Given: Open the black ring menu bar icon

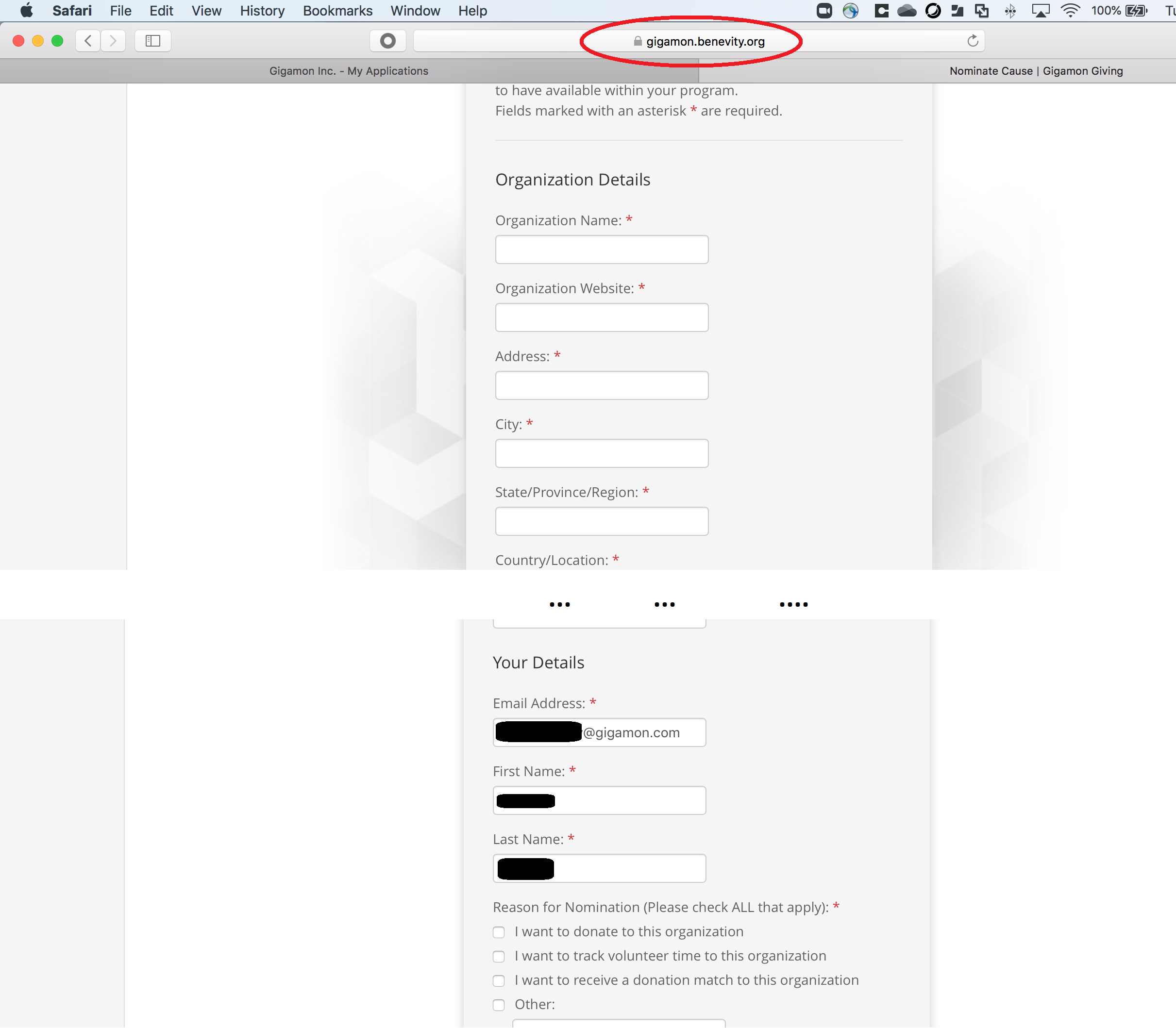Looking at the screenshot, I should (x=933, y=10).
